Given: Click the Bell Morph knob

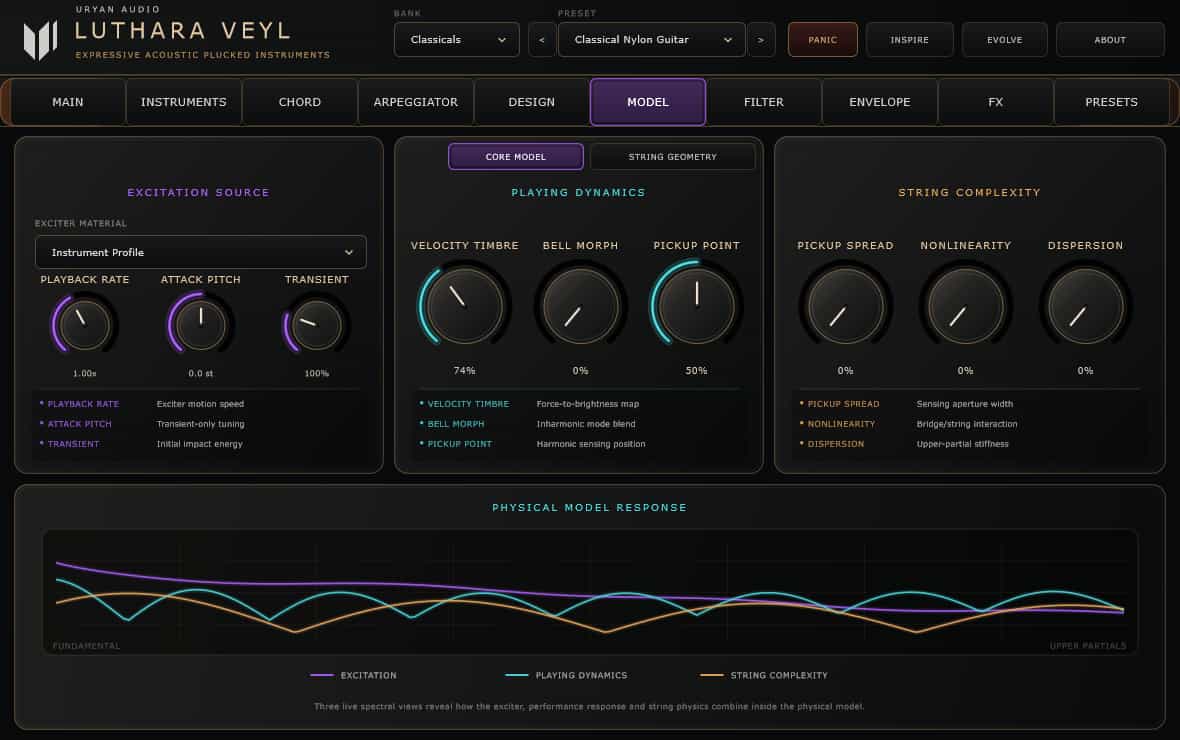Looking at the screenshot, I should tap(580, 306).
